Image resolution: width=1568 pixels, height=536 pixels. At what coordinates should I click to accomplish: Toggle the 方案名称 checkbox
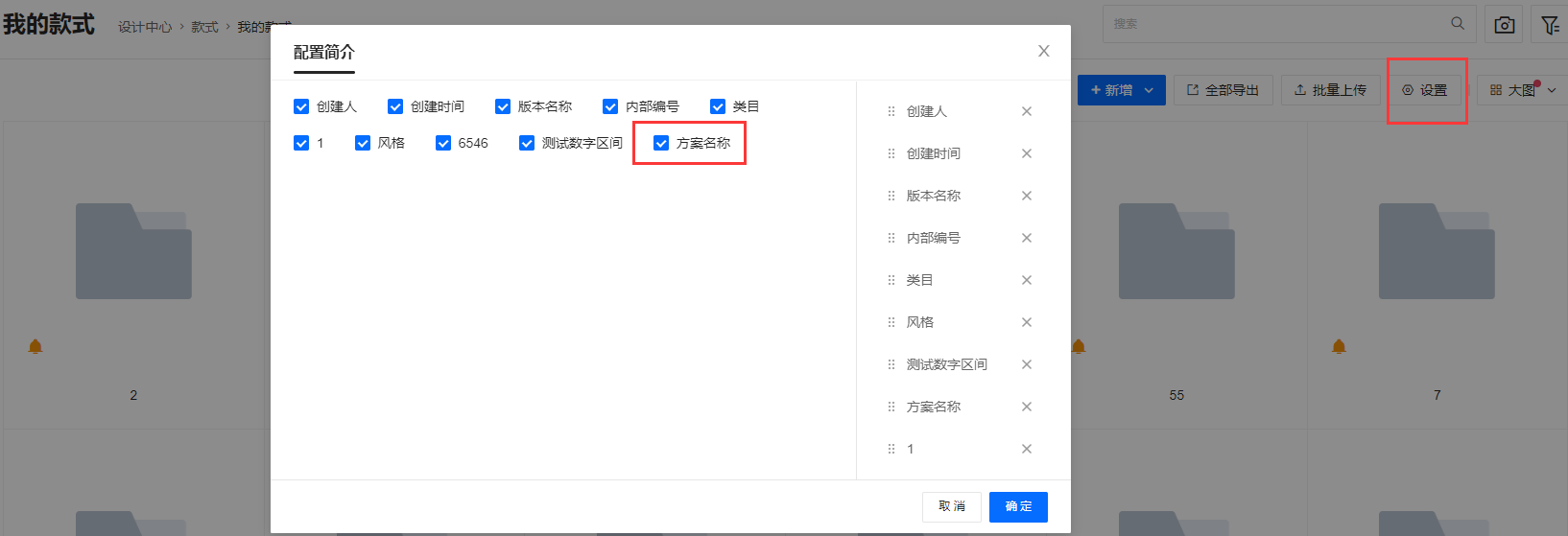point(661,143)
